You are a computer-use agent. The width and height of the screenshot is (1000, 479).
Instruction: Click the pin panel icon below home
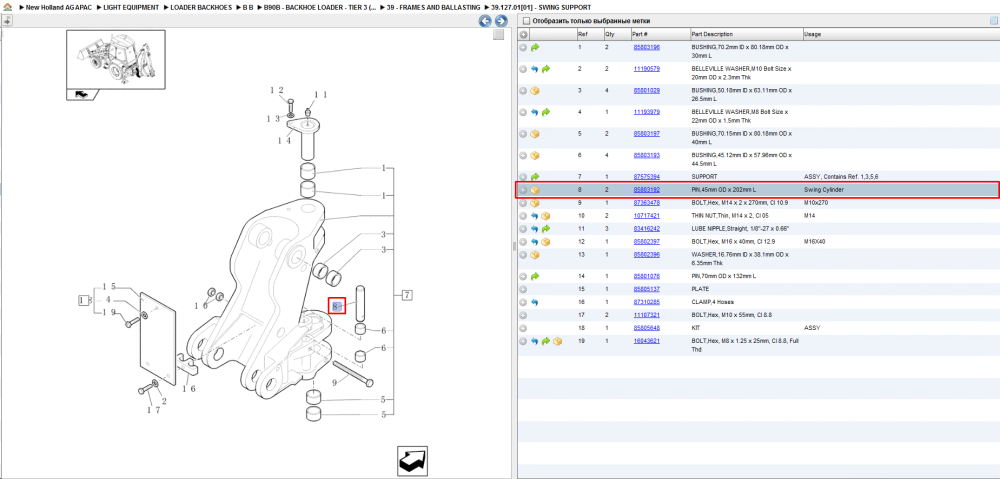[7, 20]
